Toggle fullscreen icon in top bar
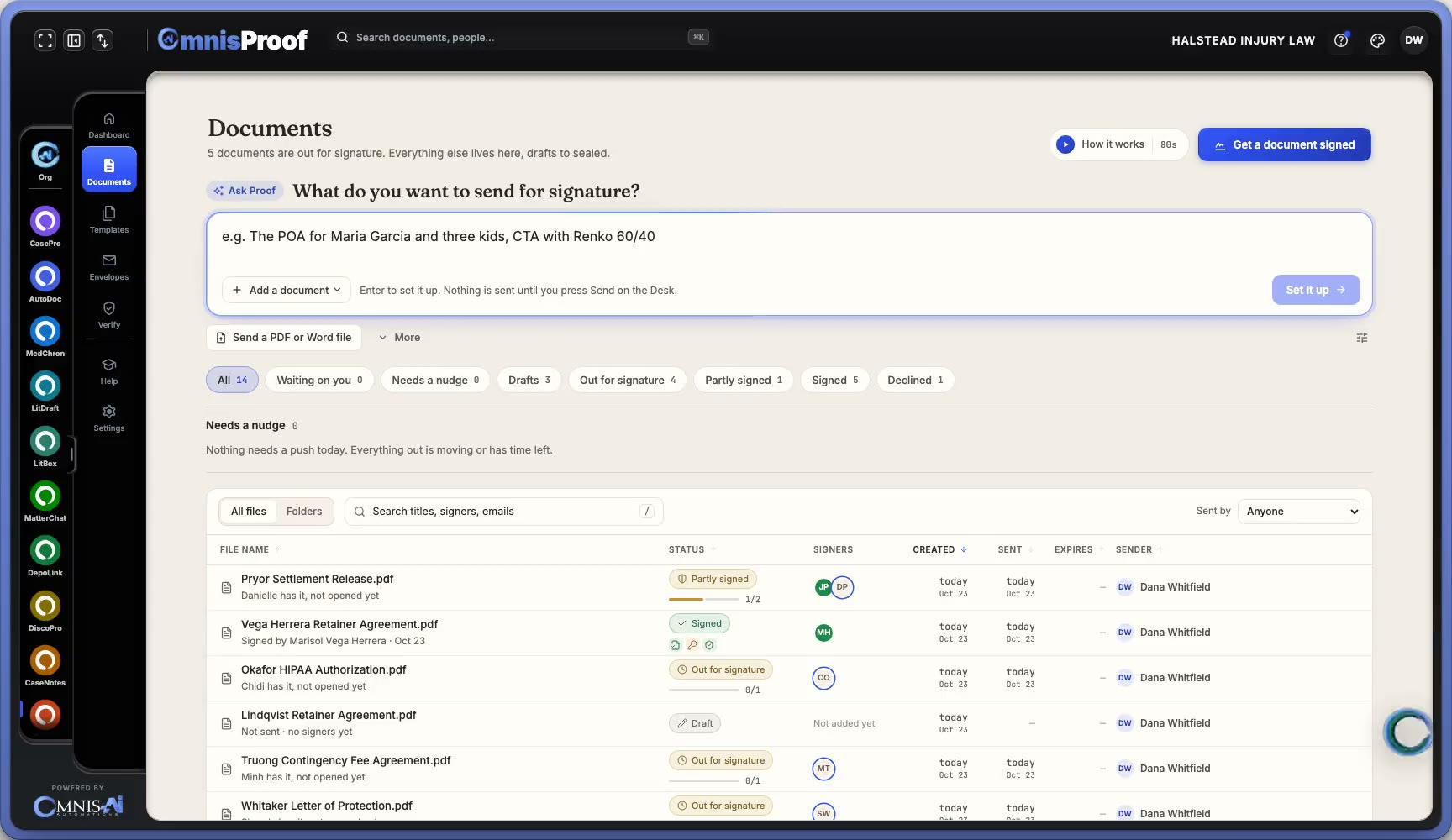 tap(45, 40)
